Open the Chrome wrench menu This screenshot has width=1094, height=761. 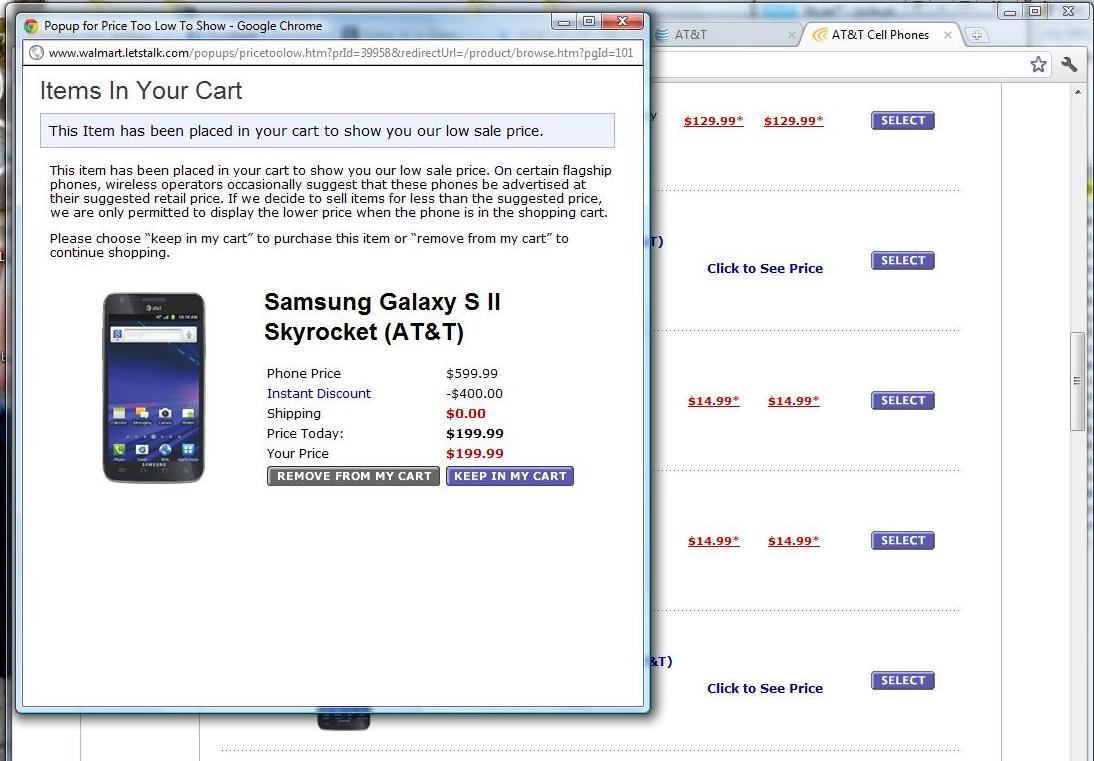[x=1069, y=65]
